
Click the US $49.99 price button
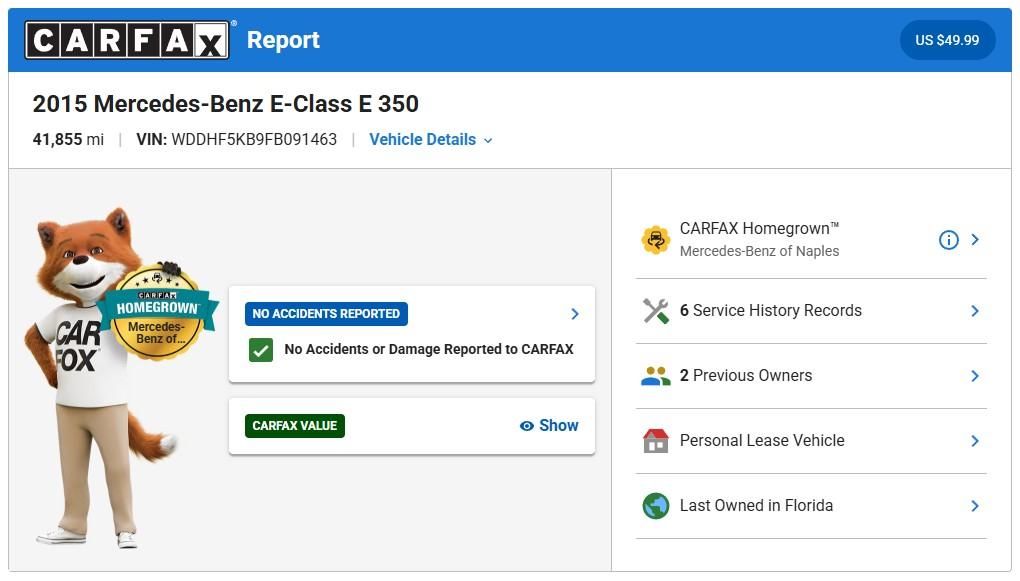[946, 40]
